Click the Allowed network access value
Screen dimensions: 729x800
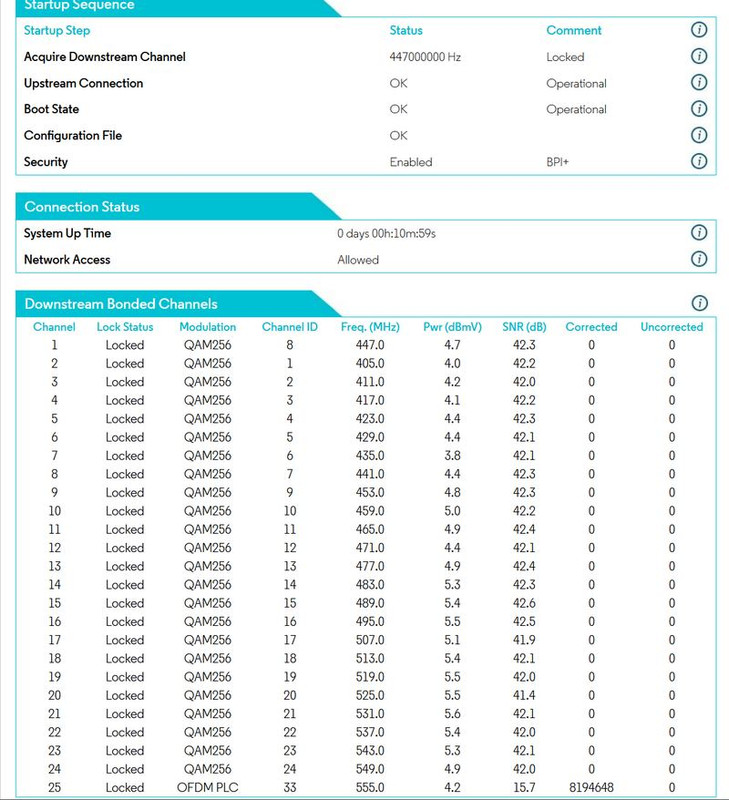coord(358,260)
